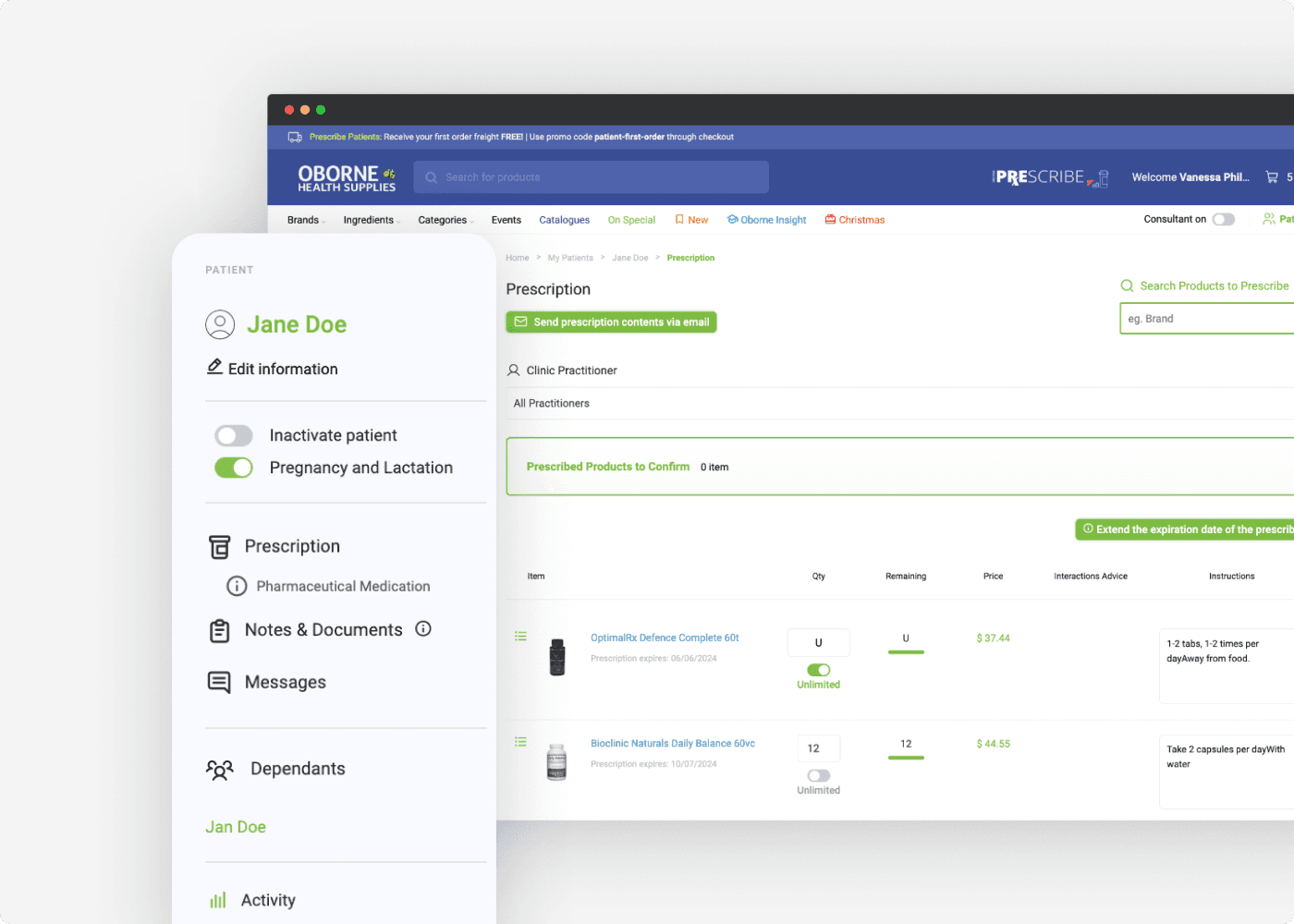Disable Unlimited for OptimalRx Defence Complete
Viewport: 1294px width, 924px height.
(x=818, y=671)
